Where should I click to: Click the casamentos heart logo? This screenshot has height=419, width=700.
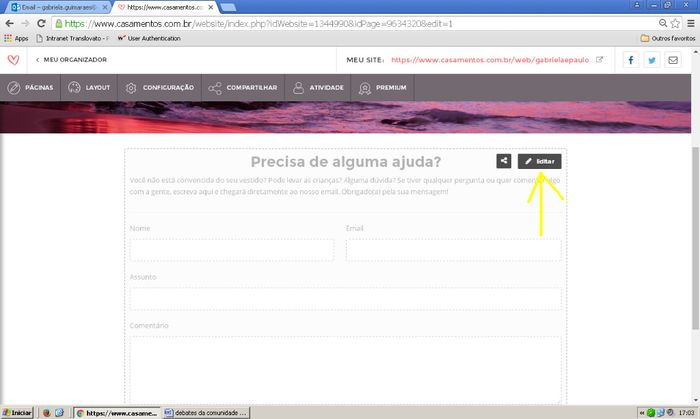[13, 60]
